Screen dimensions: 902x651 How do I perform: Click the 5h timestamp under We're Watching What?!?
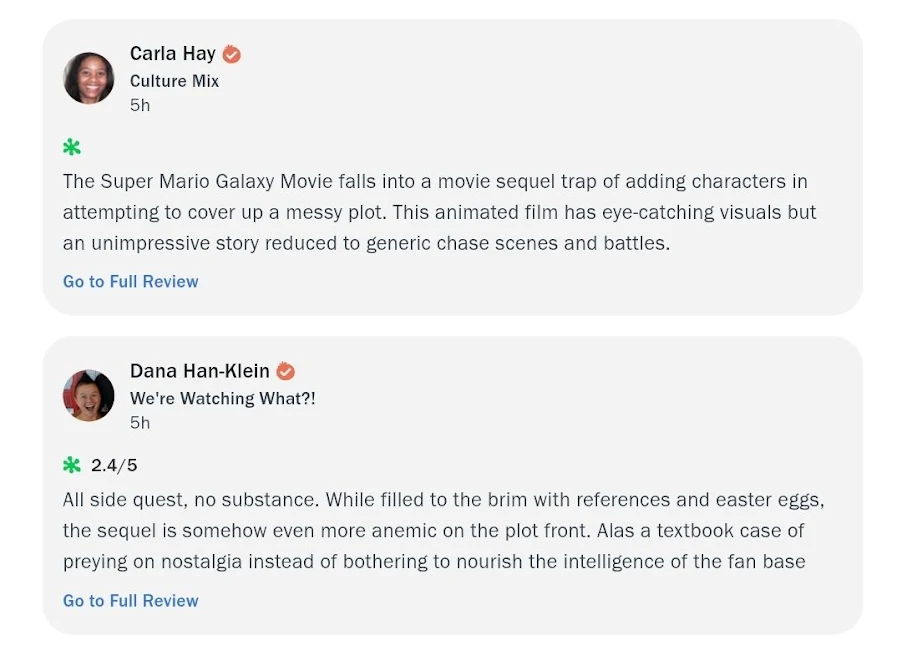140,422
